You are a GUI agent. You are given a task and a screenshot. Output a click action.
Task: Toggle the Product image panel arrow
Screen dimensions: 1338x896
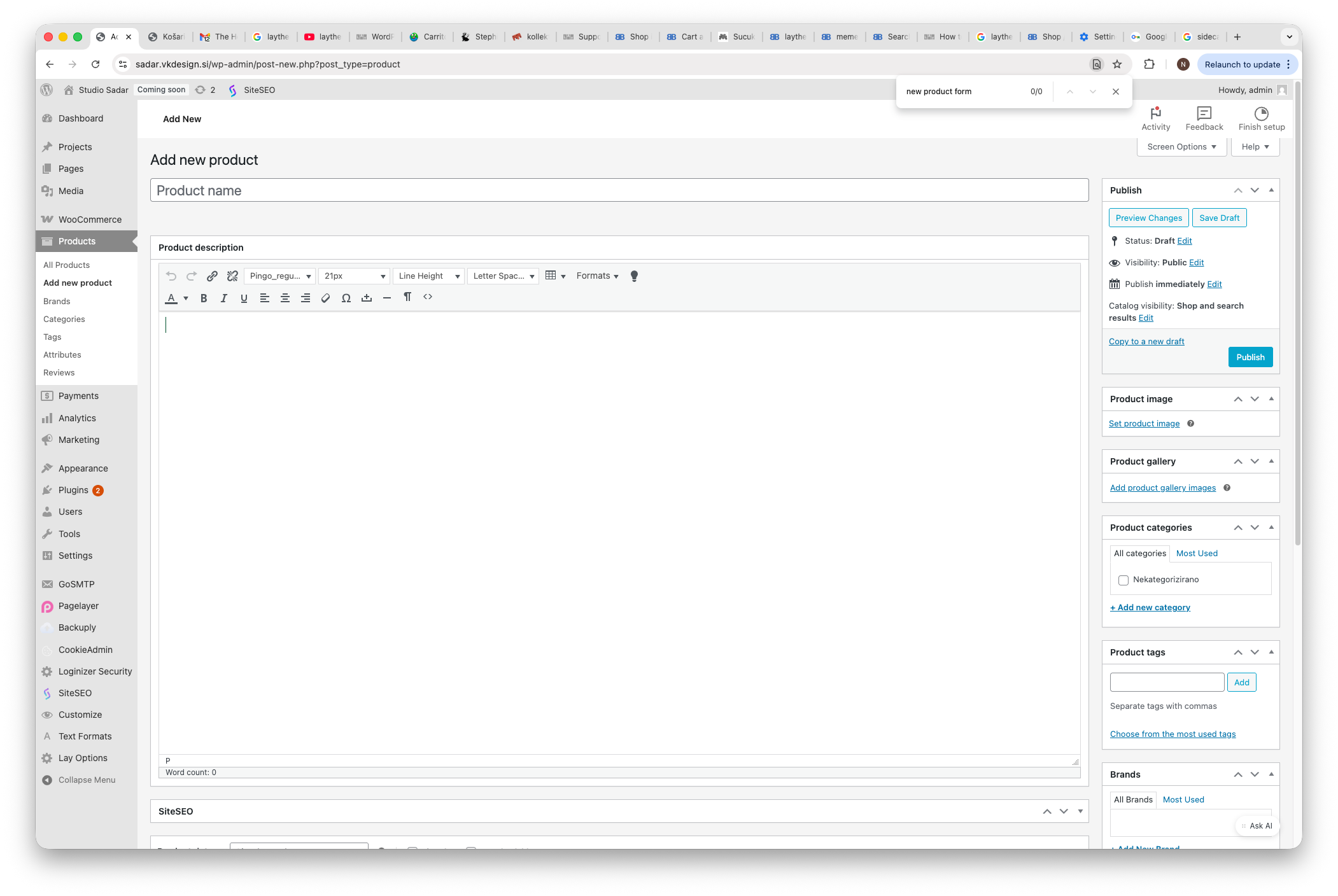coord(1271,399)
